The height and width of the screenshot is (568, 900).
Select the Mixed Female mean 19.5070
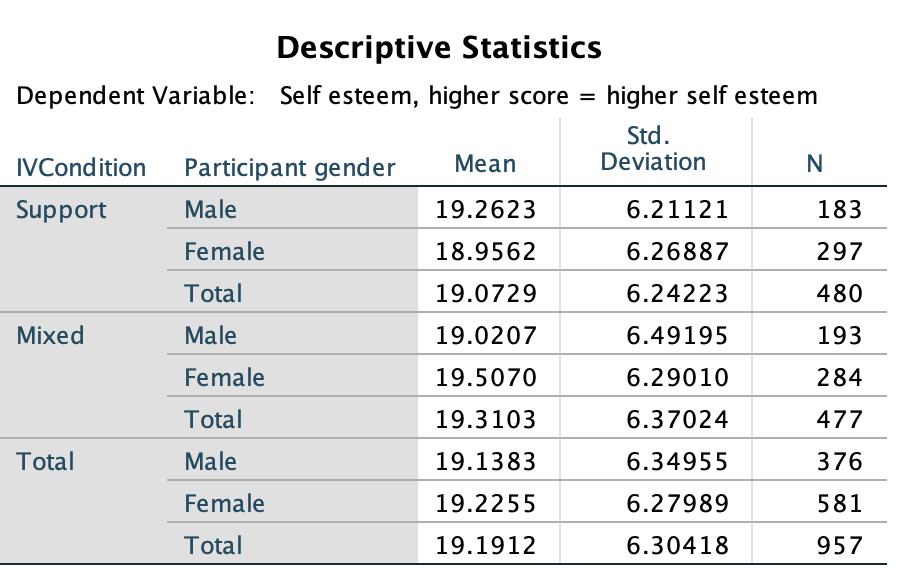pos(486,378)
